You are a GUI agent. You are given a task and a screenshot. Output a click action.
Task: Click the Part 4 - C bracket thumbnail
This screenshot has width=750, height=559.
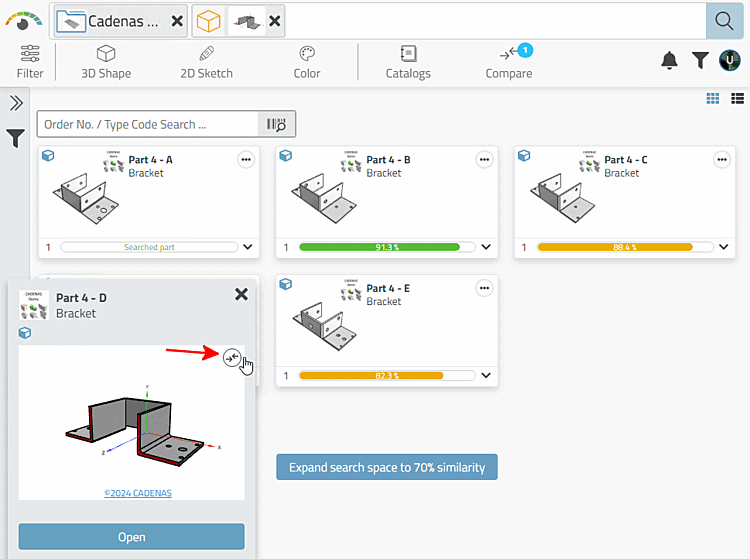tap(562, 198)
